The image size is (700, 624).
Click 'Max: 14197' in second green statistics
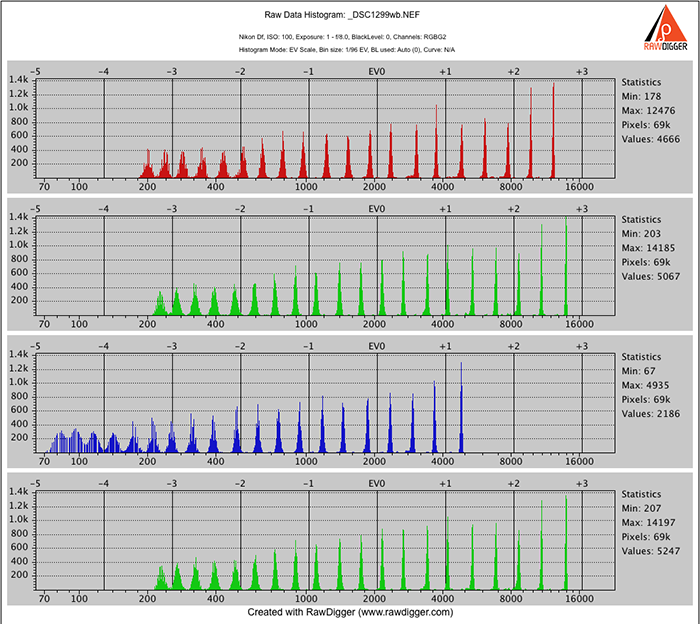pyautogui.click(x=648, y=523)
